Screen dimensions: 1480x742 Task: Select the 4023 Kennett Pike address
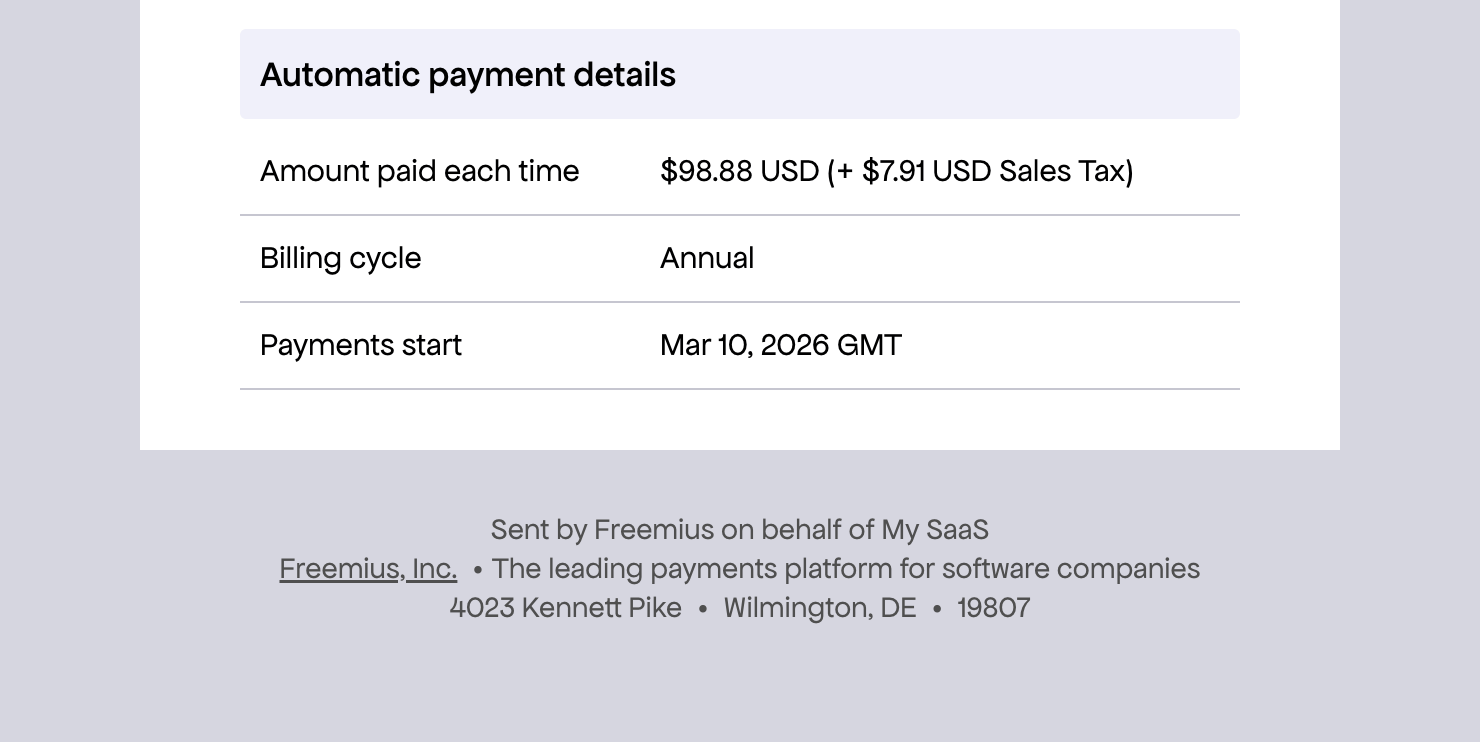(565, 608)
